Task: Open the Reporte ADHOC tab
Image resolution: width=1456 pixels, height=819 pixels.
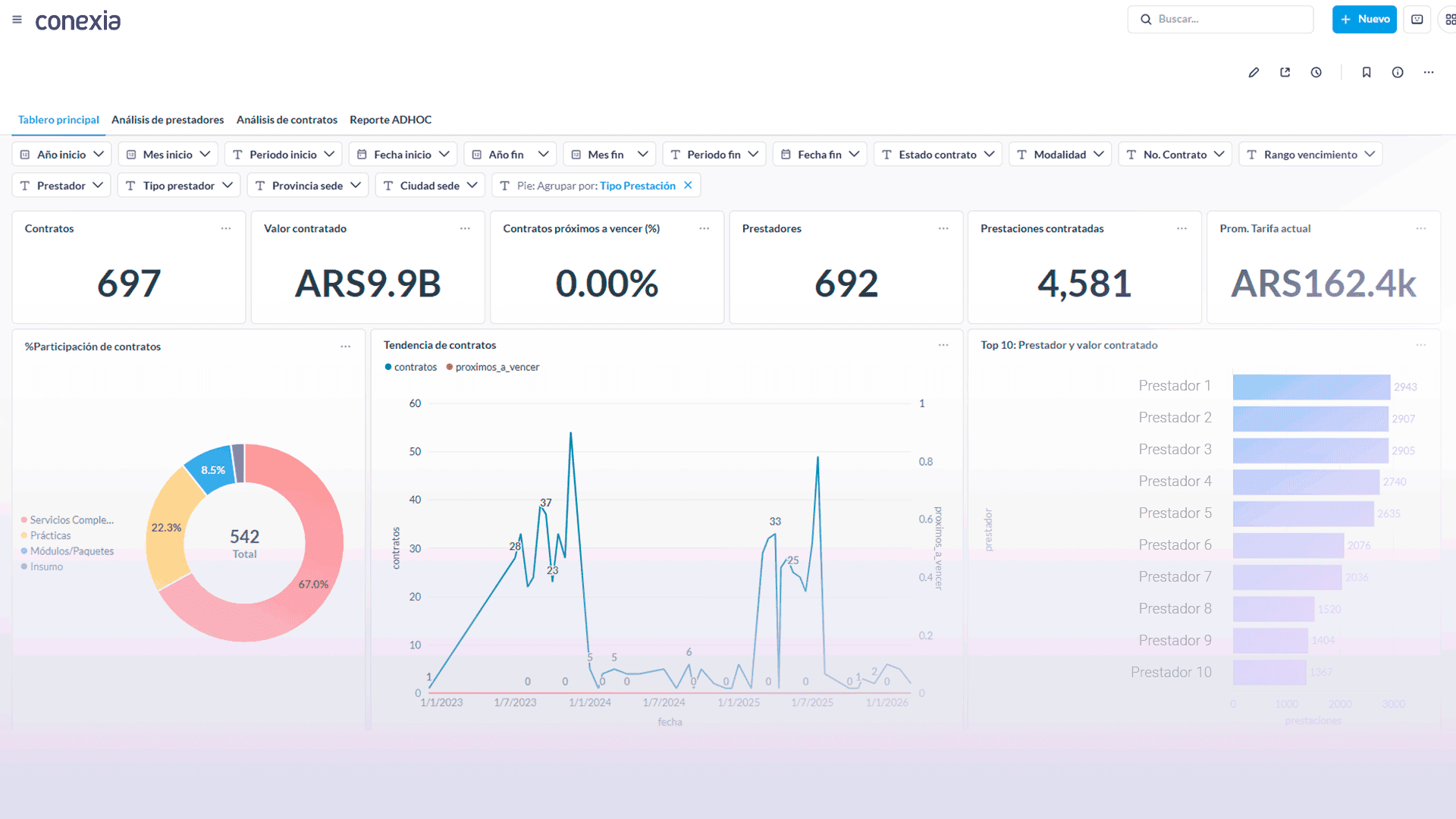Action: (391, 120)
